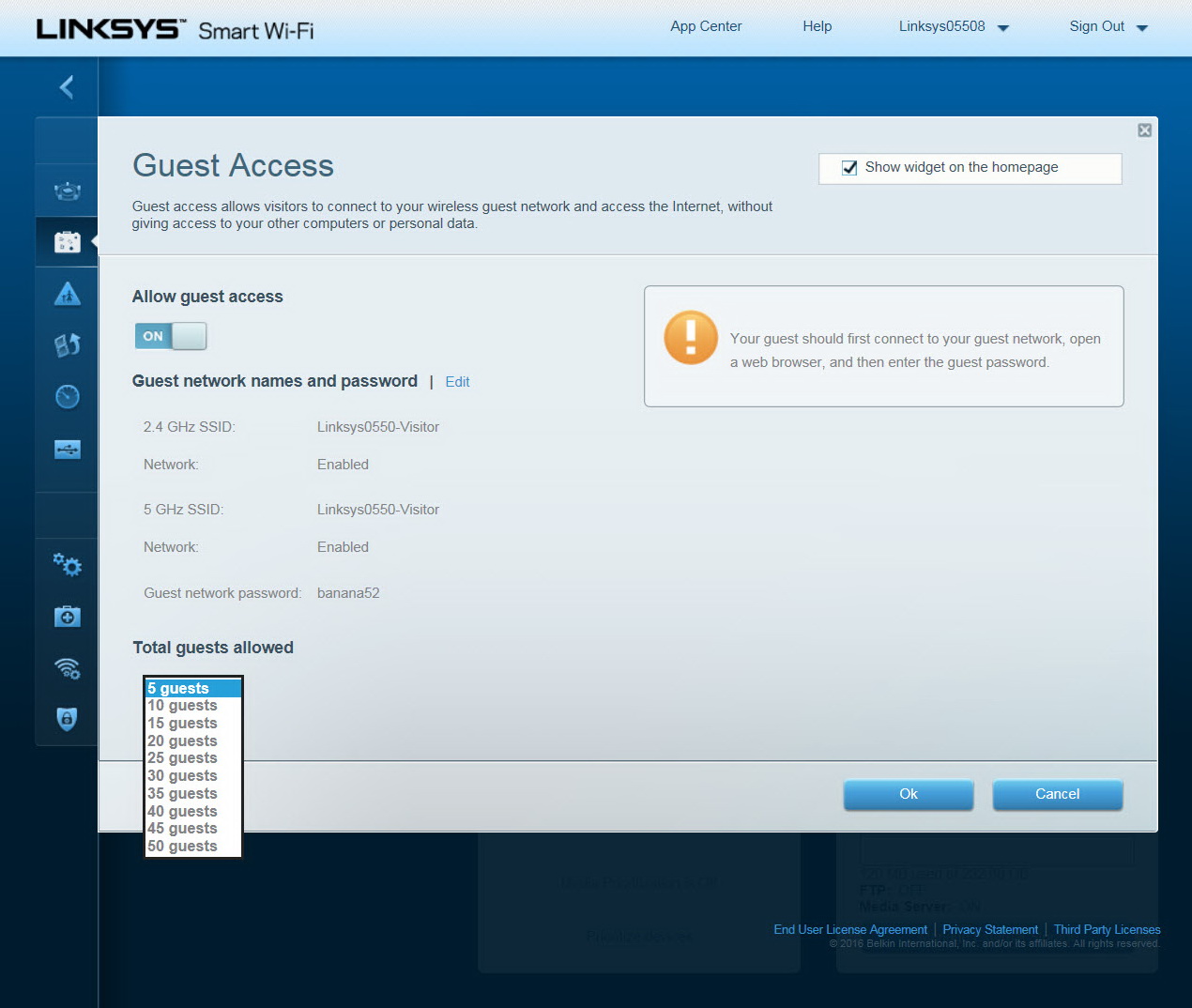This screenshot has width=1192, height=1008.
Task: Collapse the sidebar with the back arrow
Action: click(x=67, y=87)
